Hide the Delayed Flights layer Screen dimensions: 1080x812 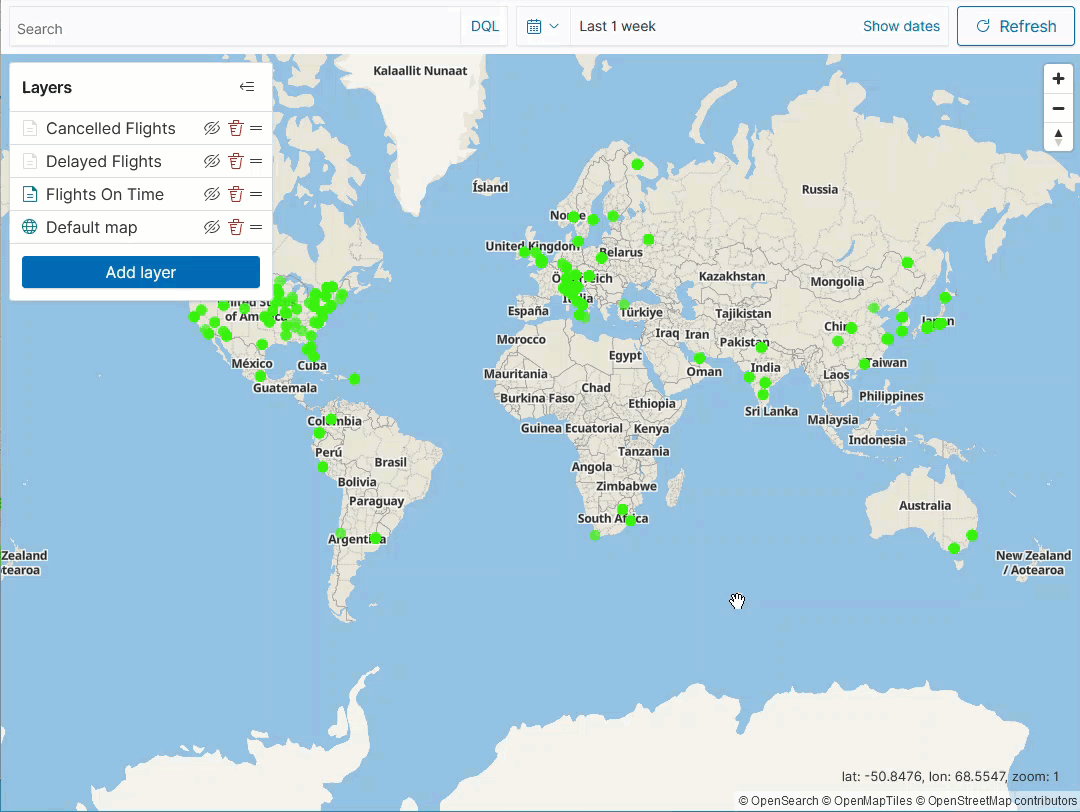pos(211,161)
